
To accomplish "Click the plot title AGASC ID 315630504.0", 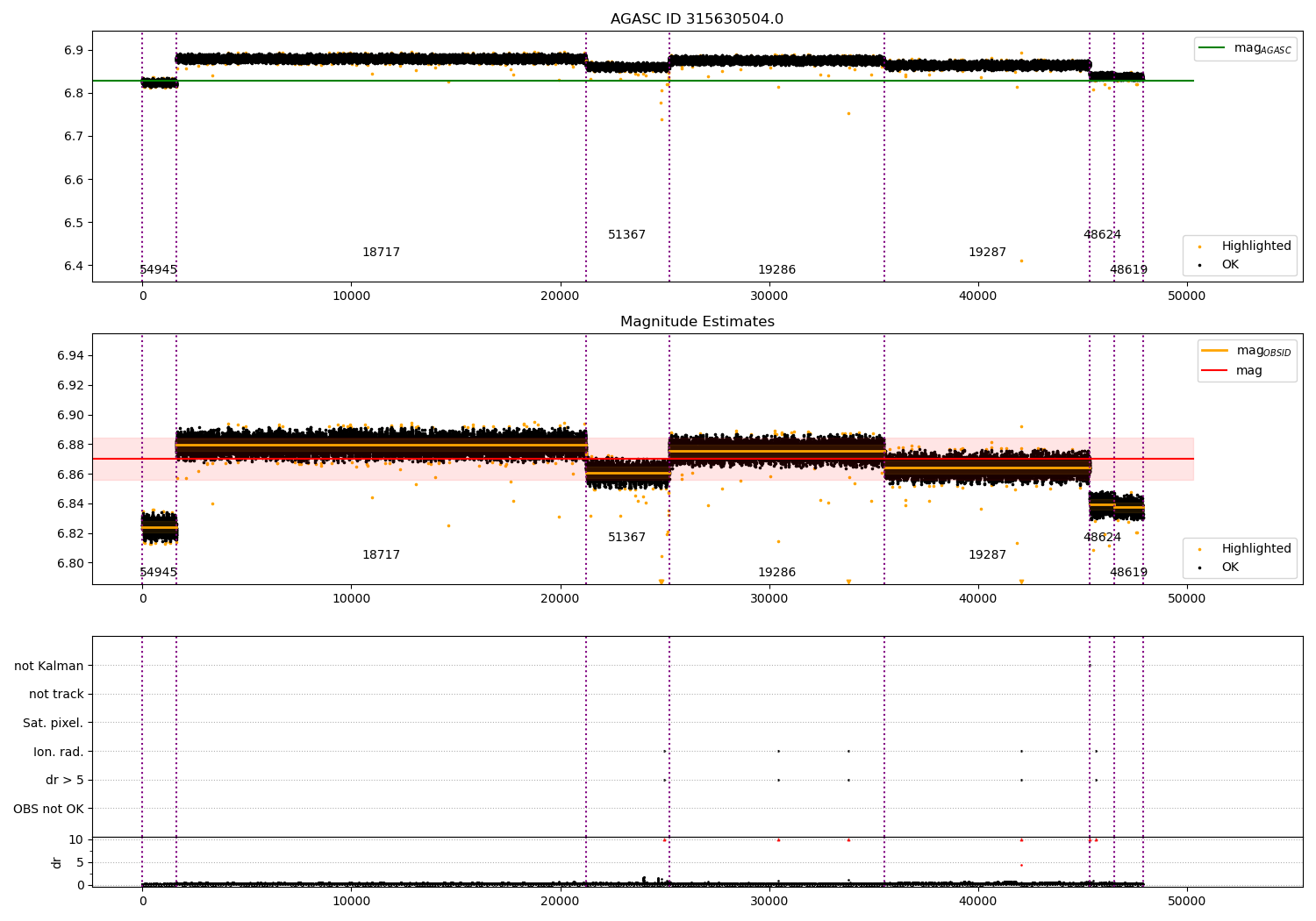I will click(697, 19).
